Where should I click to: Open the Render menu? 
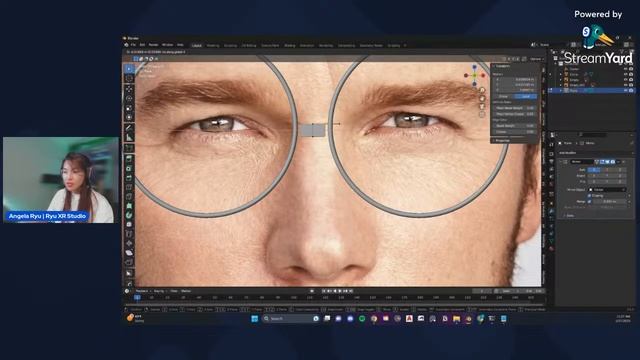click(153, 45)
